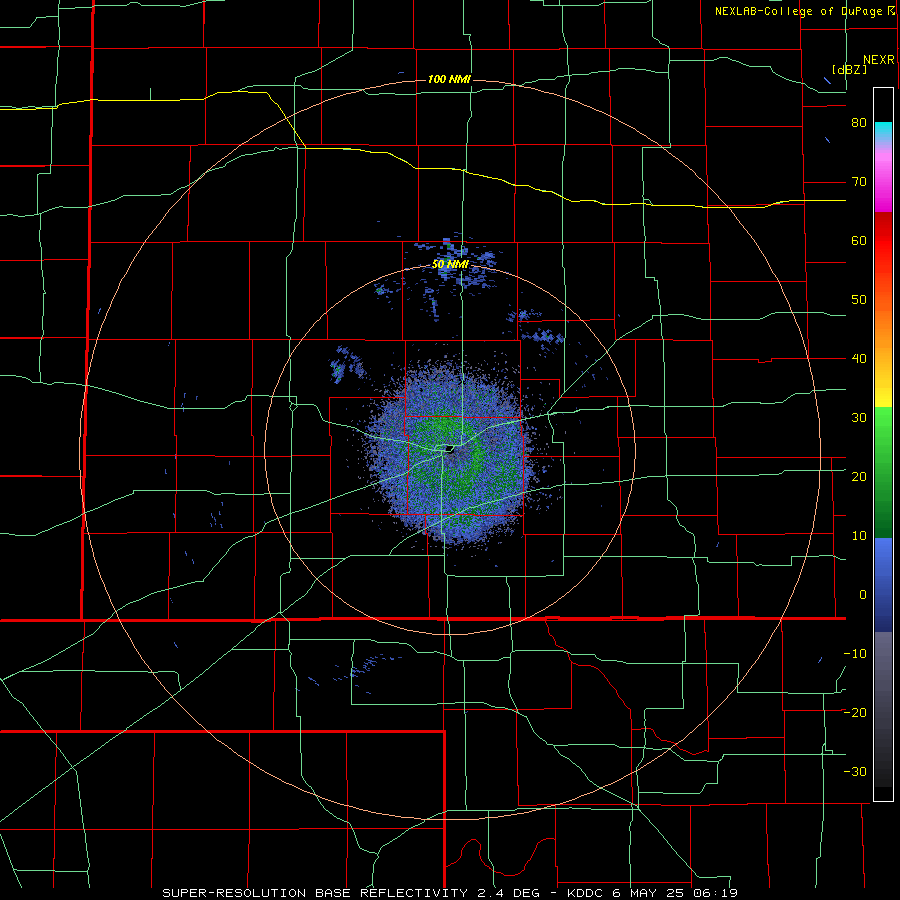Click the [dBZ] units label
900x900 pixels.
(849, 69)
